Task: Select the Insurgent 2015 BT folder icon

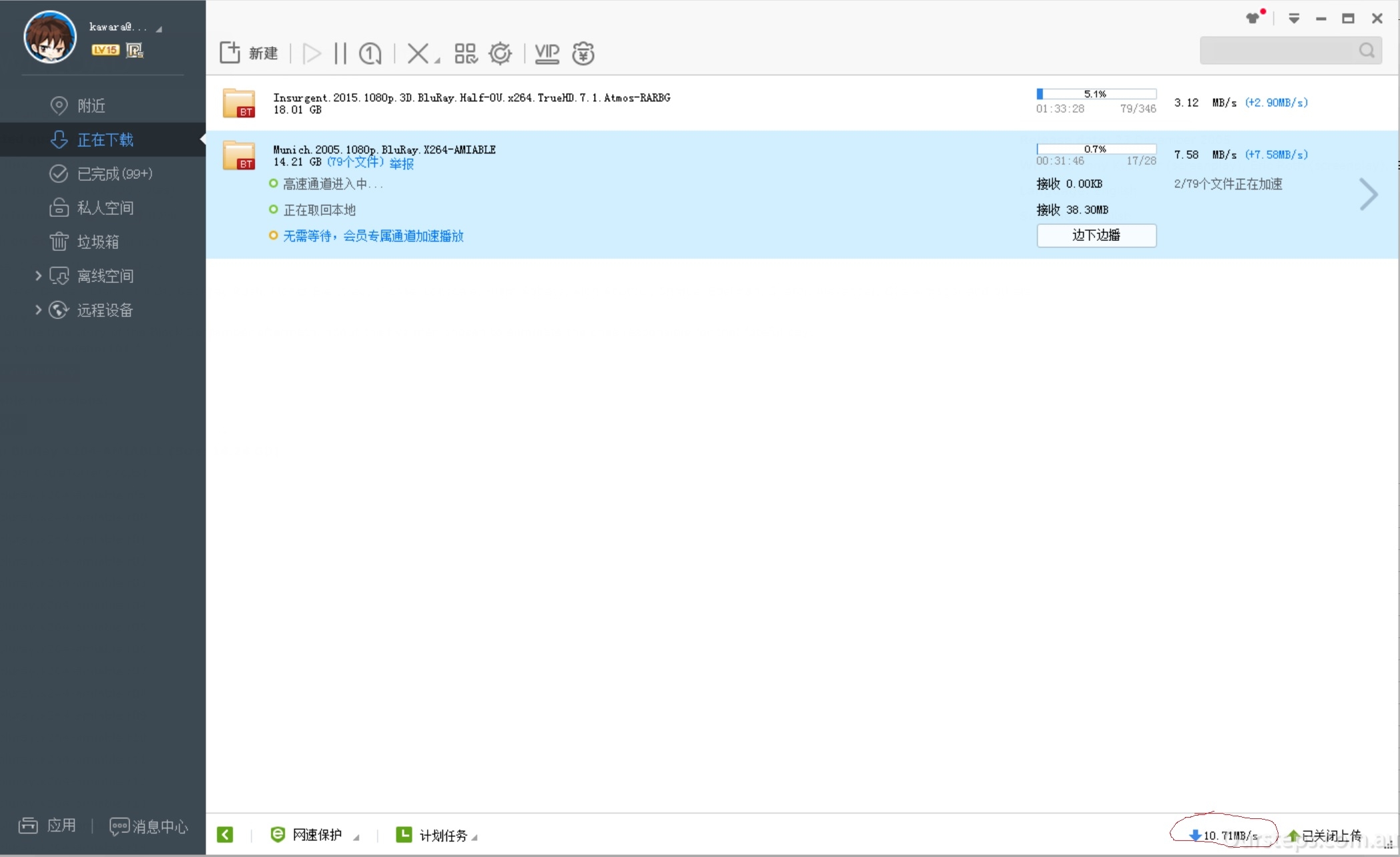Action: pos(239,103)
